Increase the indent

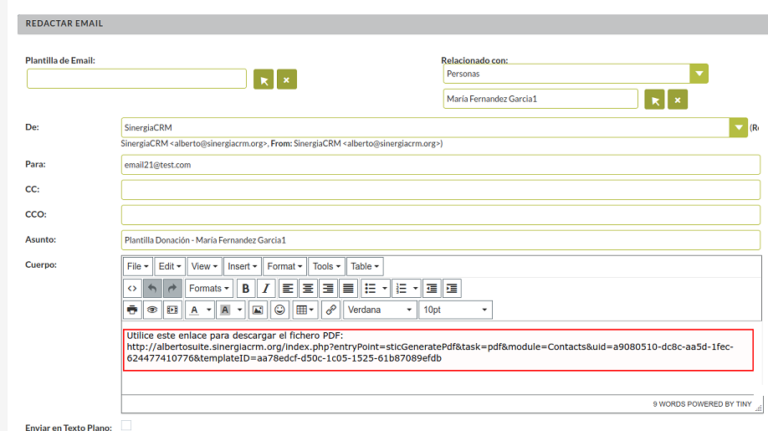452,288
